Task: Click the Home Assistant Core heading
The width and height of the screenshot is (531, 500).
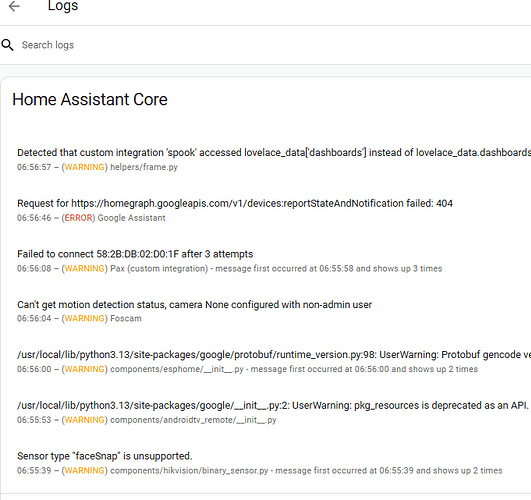Action: 90,100
